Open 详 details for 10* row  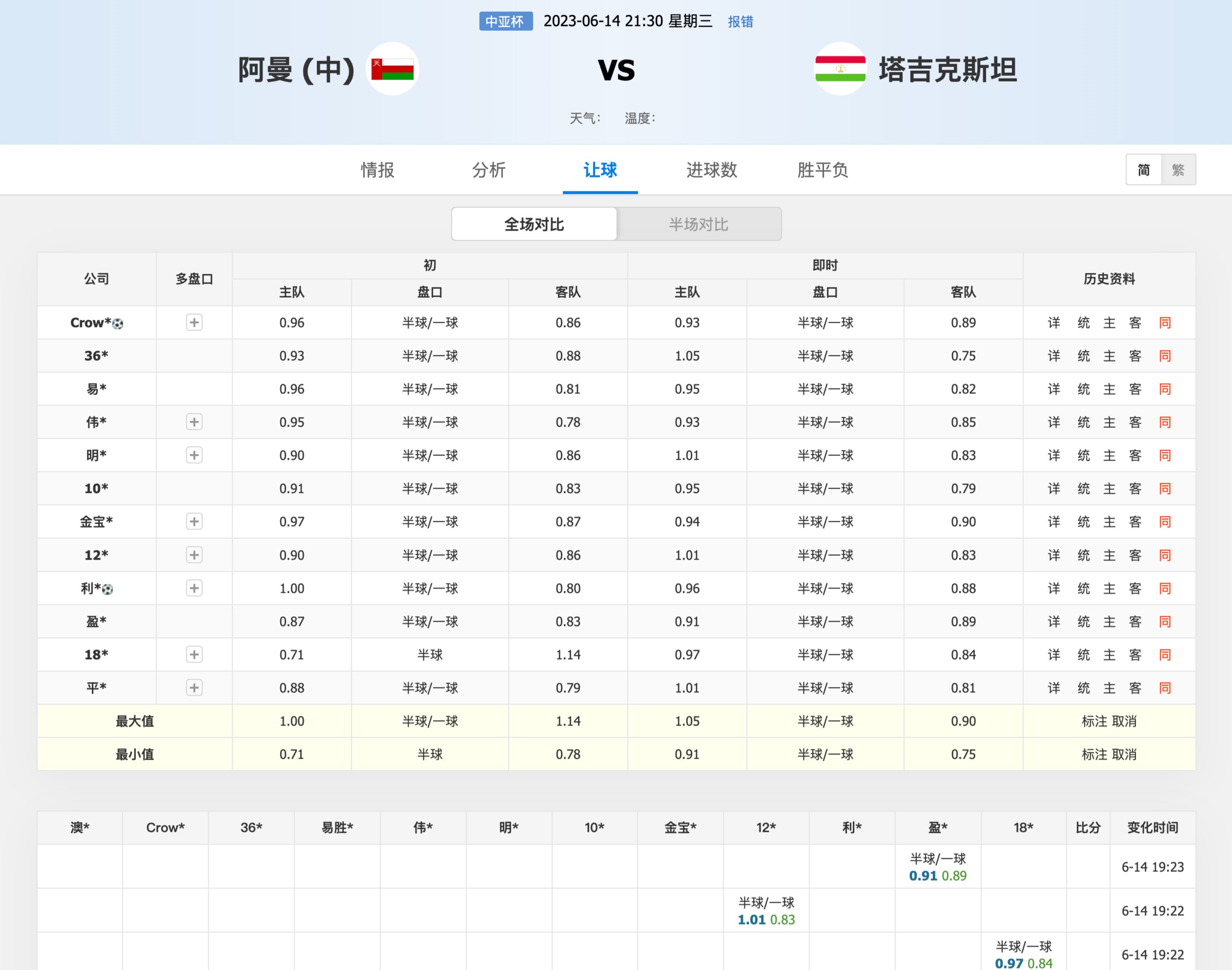coord(1054,488)
